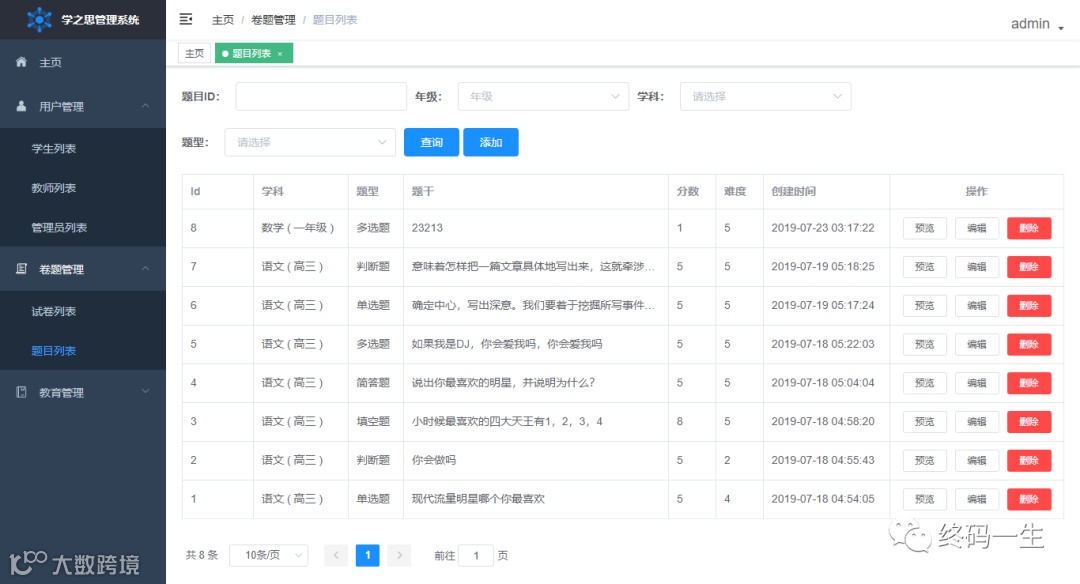Click the 学之思管理系统 logo icon
This screenshot has height=584, width=1080.
39,19
